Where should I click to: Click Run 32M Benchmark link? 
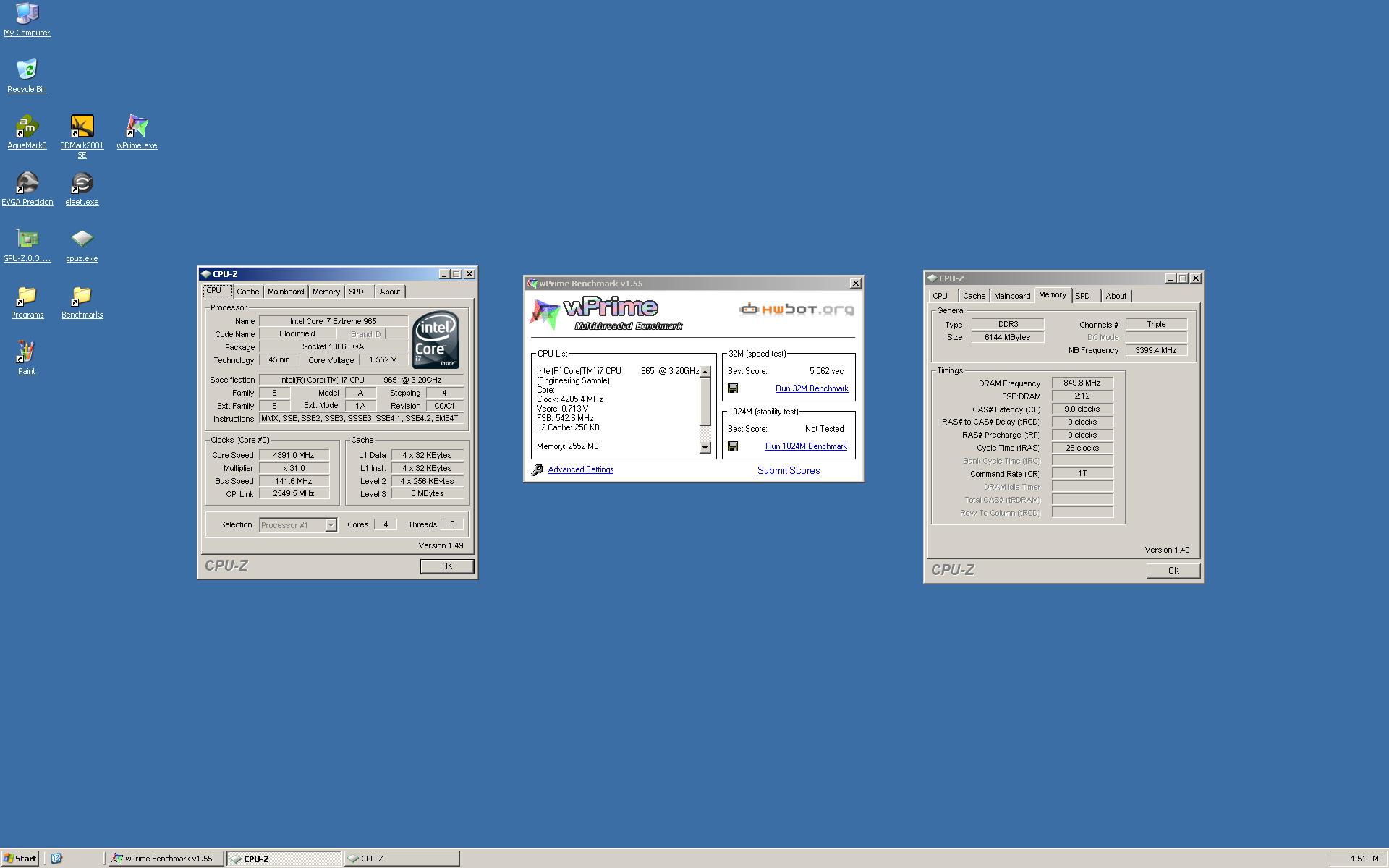(812, 388)
